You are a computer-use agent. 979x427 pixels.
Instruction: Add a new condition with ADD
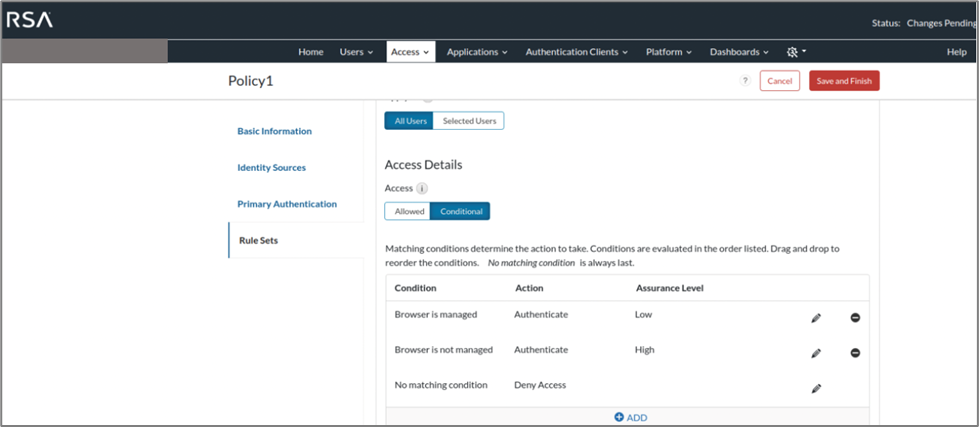[631, 417]
